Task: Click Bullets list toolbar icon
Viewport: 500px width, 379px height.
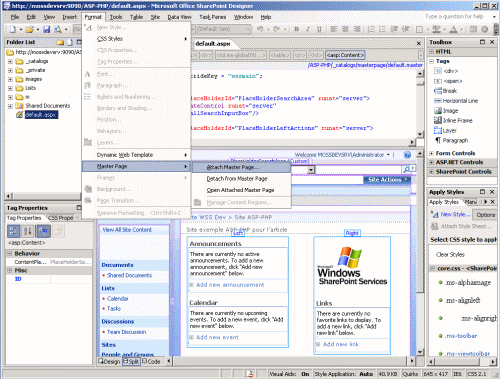Action: [382, 29]
